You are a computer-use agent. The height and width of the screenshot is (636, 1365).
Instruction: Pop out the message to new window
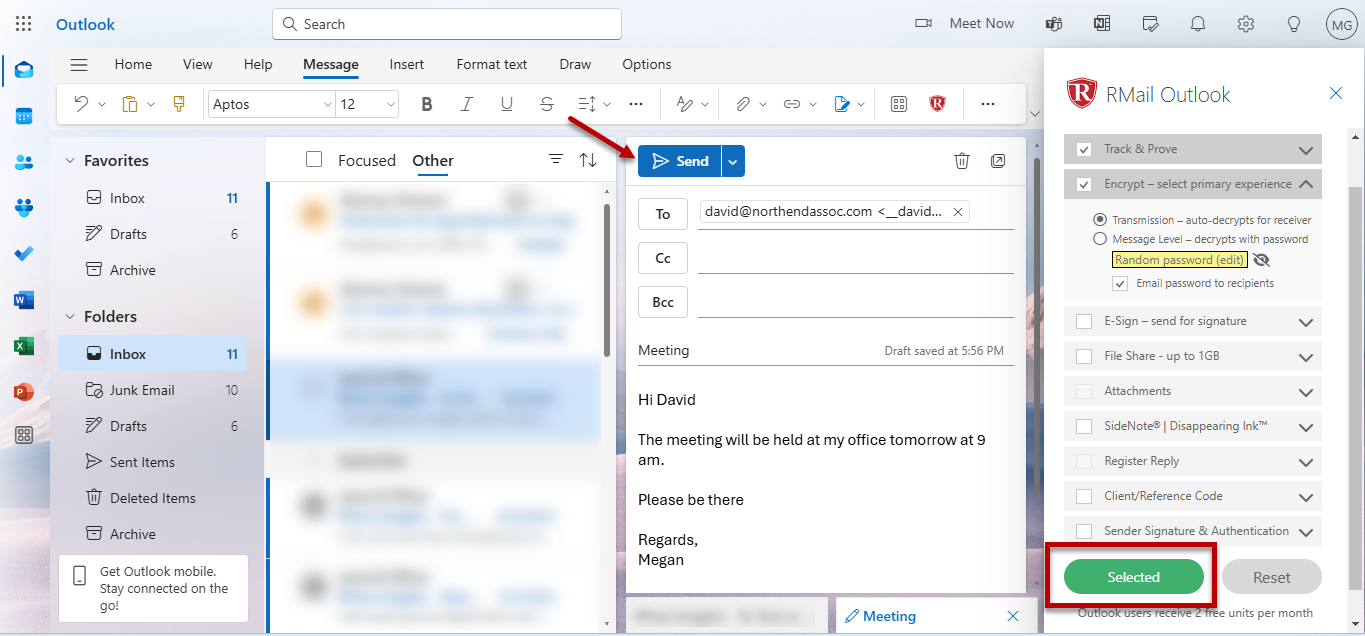tap(997, 161)
